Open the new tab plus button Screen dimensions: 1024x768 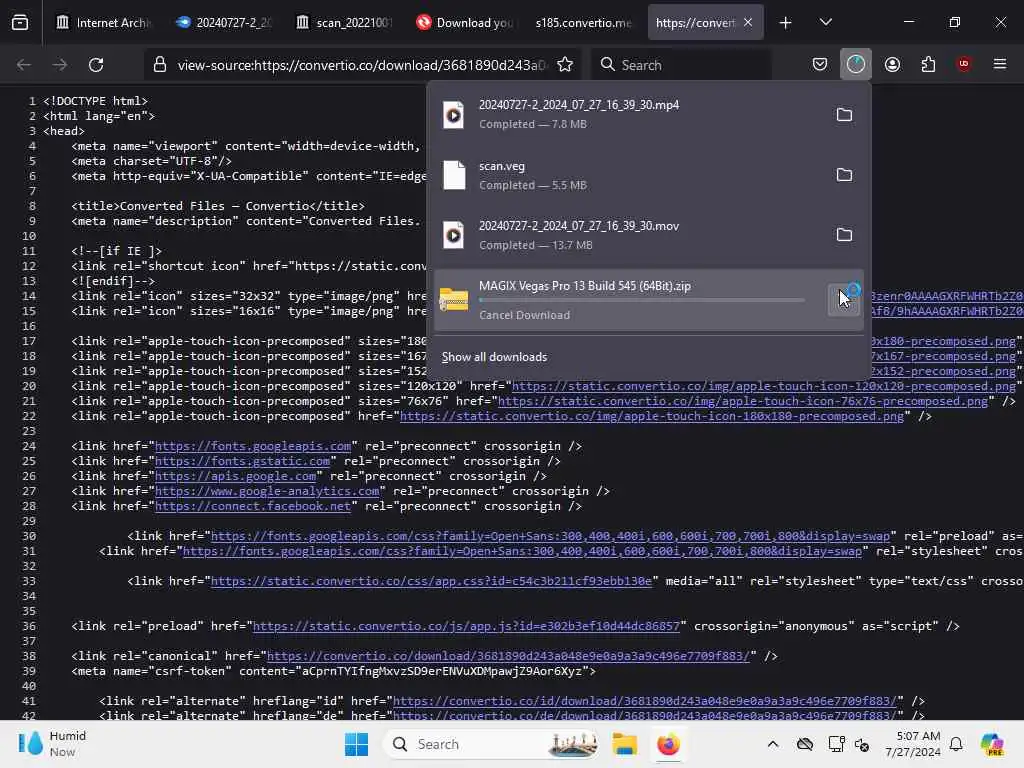click(785, 23)
